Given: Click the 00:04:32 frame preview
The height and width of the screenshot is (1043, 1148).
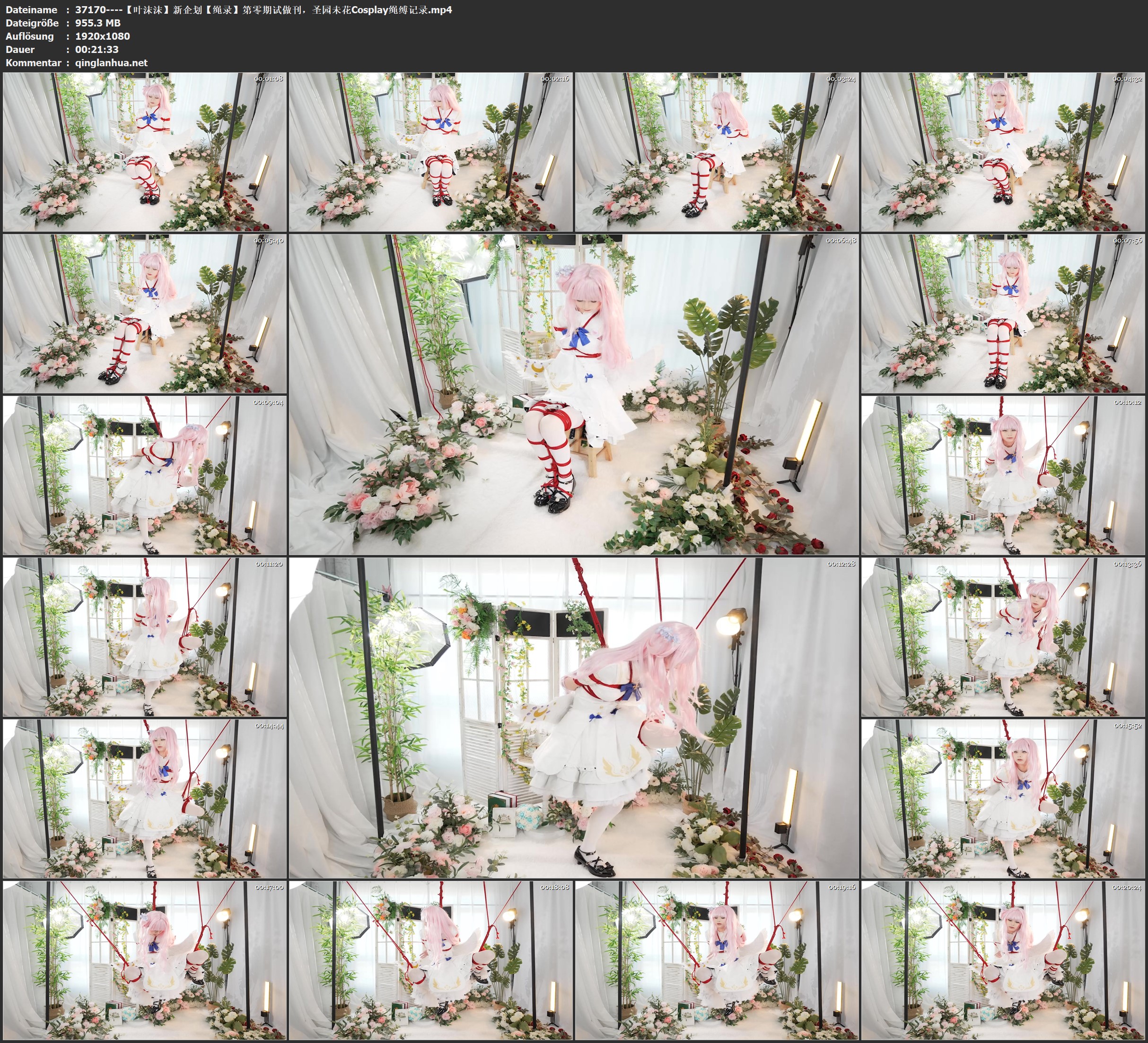Looking at the screenshot, I should point(1003,151).
